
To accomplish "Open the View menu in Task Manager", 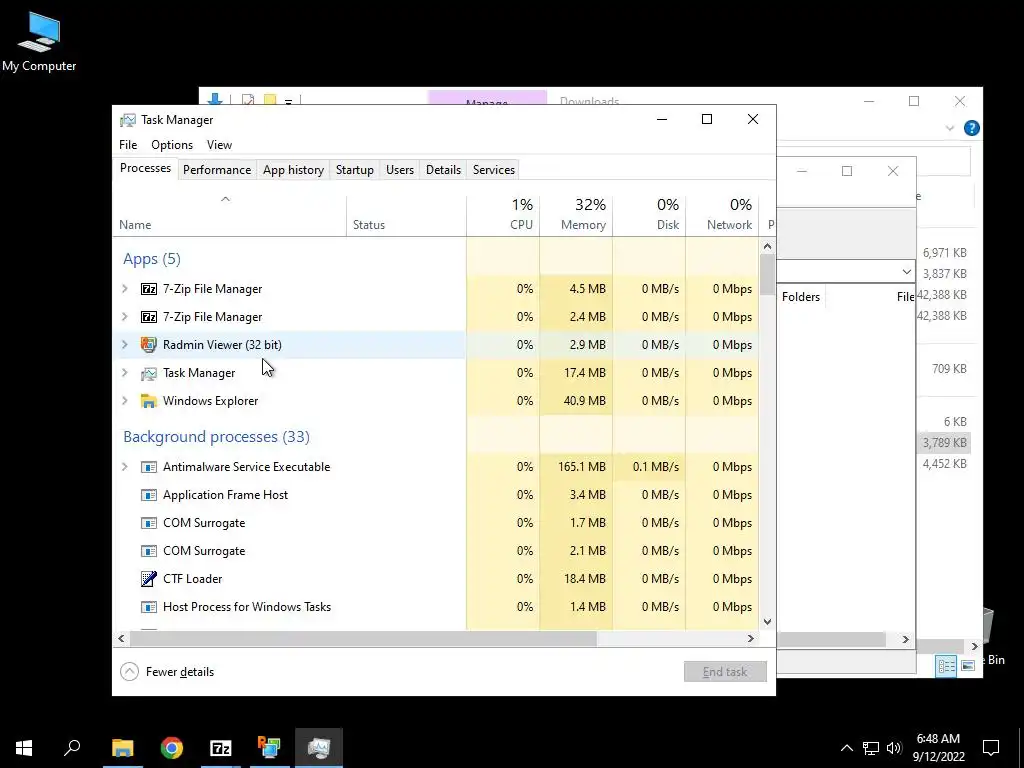I will (x=219, y=145).
